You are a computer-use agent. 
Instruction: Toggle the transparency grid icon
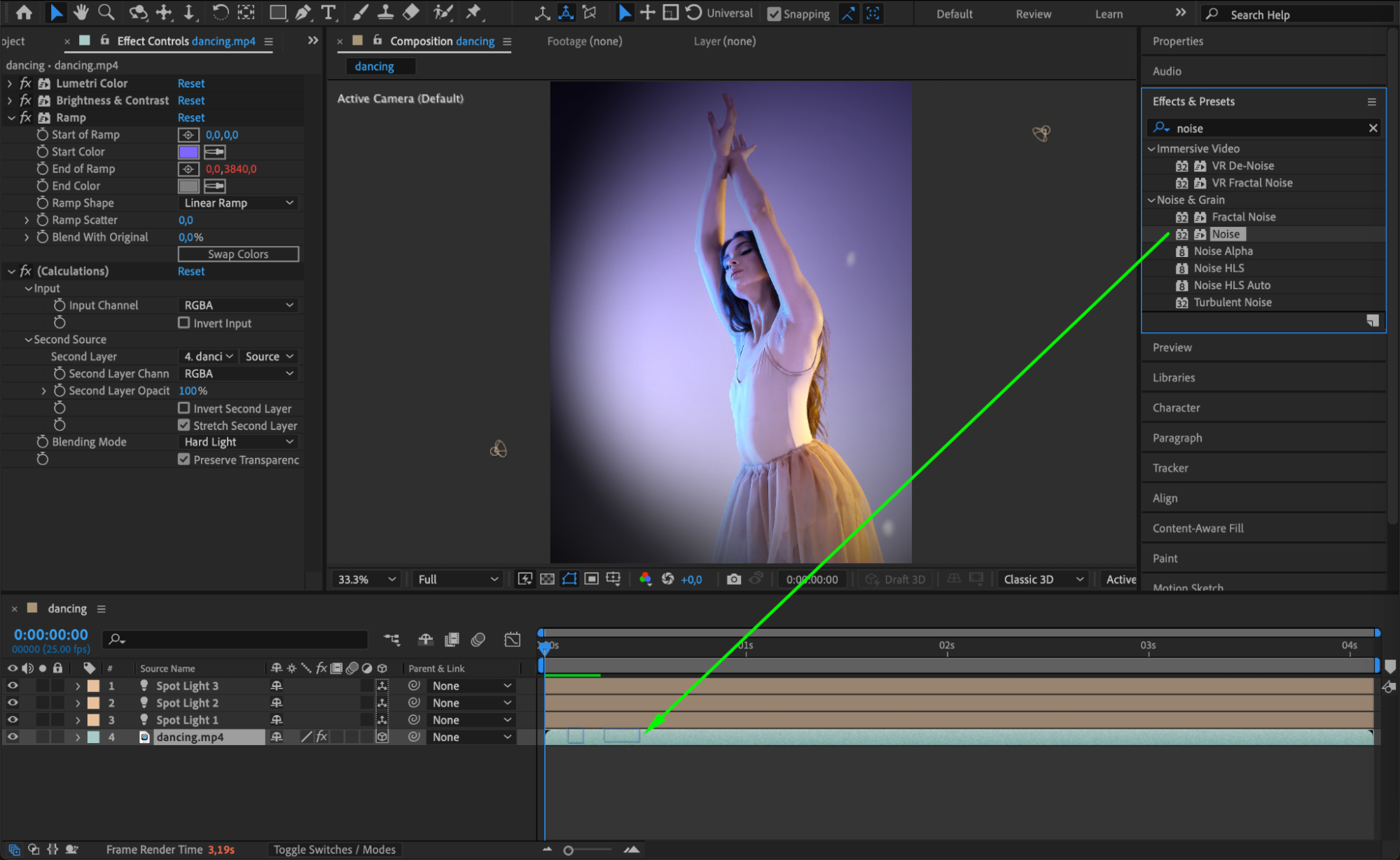pos(547,579)
